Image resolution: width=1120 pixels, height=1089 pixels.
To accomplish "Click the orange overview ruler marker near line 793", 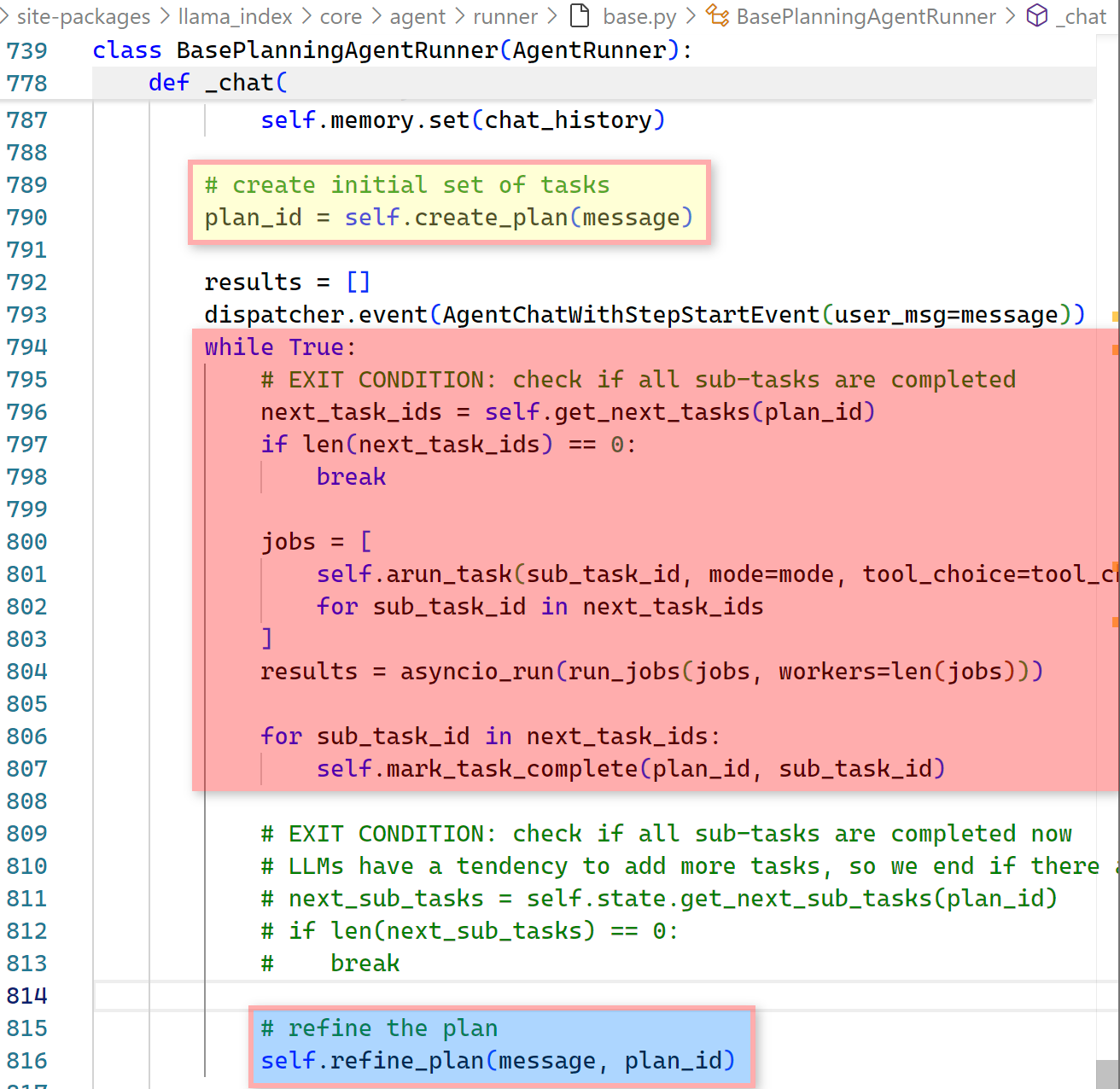I will (1115, 317).
